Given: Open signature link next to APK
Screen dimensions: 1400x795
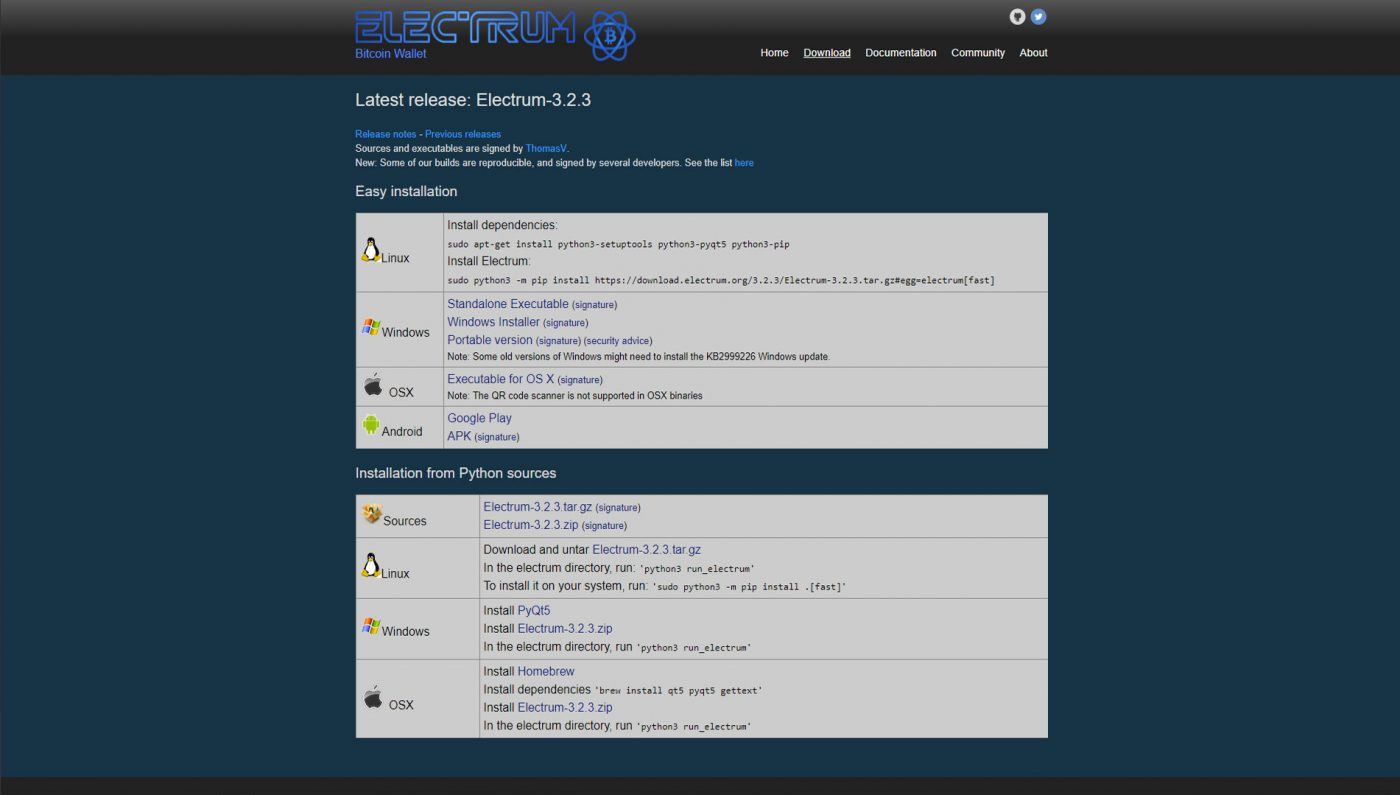Looking at the screenshot, I should point(497,437).
